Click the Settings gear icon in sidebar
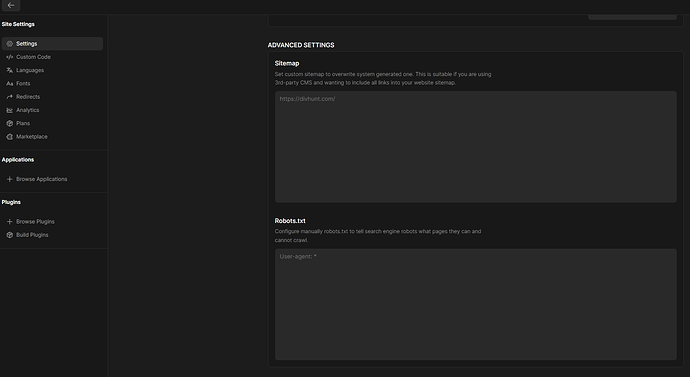690x377 pixels. pyautogui.click(x=10, y=44)
